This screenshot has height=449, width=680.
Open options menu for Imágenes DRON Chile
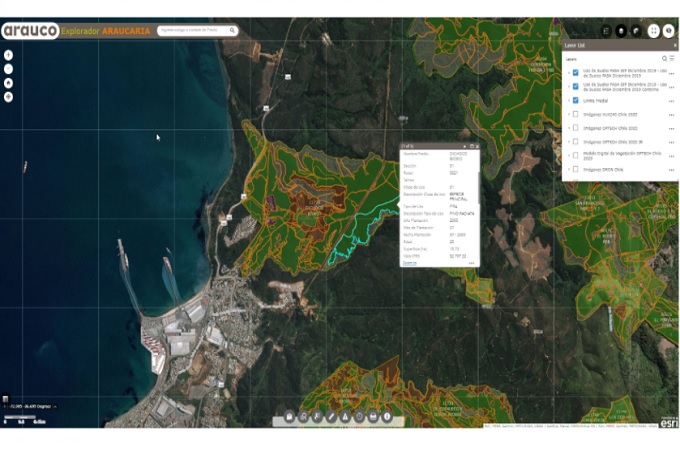coord(671,170)
